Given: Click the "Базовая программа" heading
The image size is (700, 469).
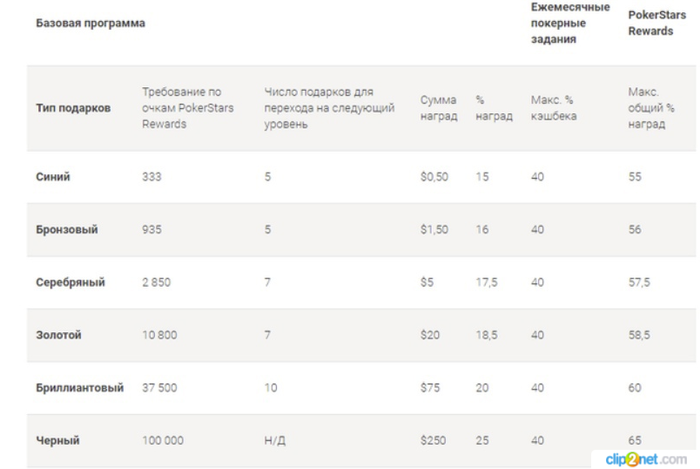Looking at the screenshot, I should (91, 23).
